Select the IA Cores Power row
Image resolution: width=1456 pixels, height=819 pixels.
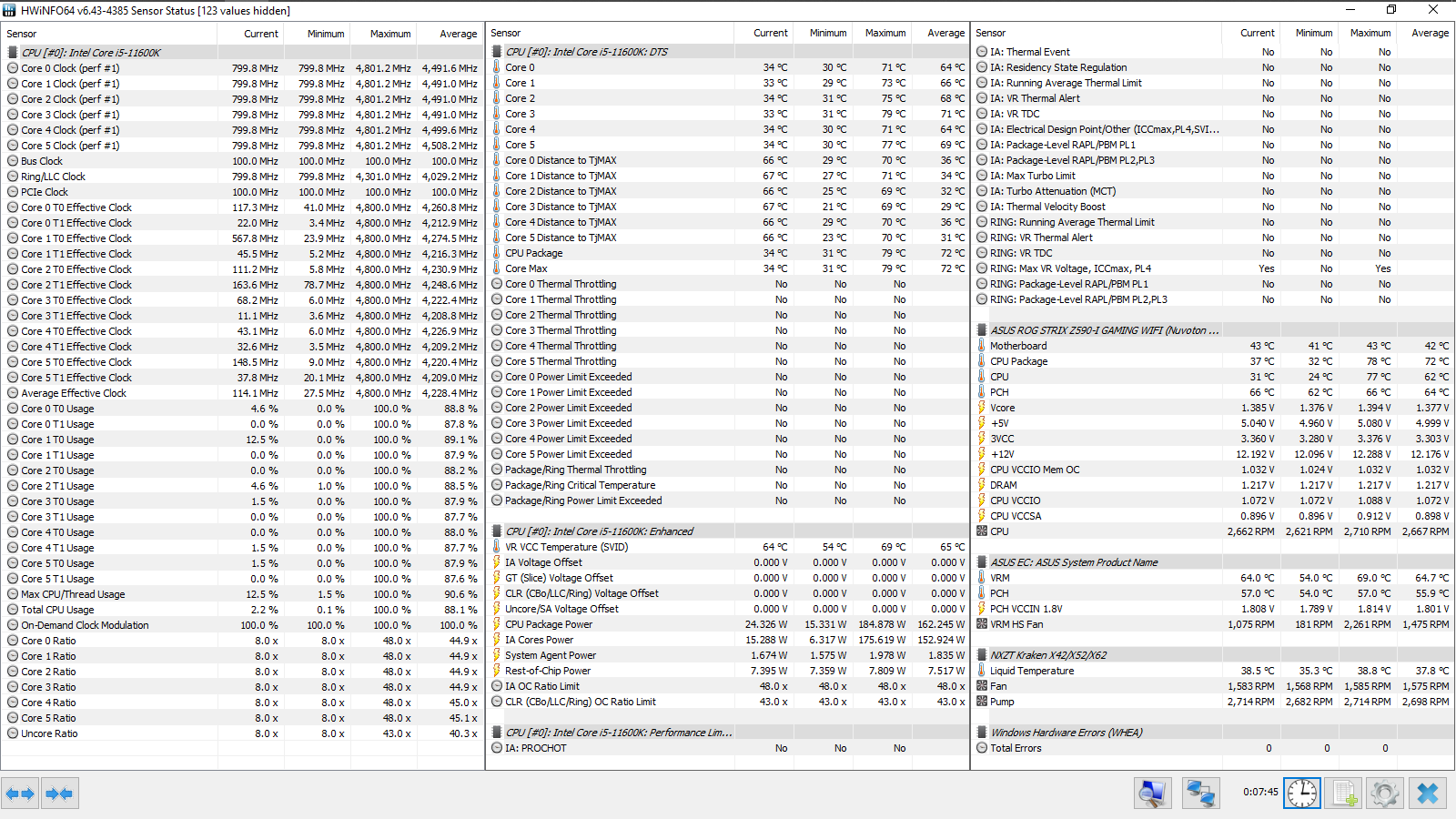pyautogui.click(x=728, y=640)
